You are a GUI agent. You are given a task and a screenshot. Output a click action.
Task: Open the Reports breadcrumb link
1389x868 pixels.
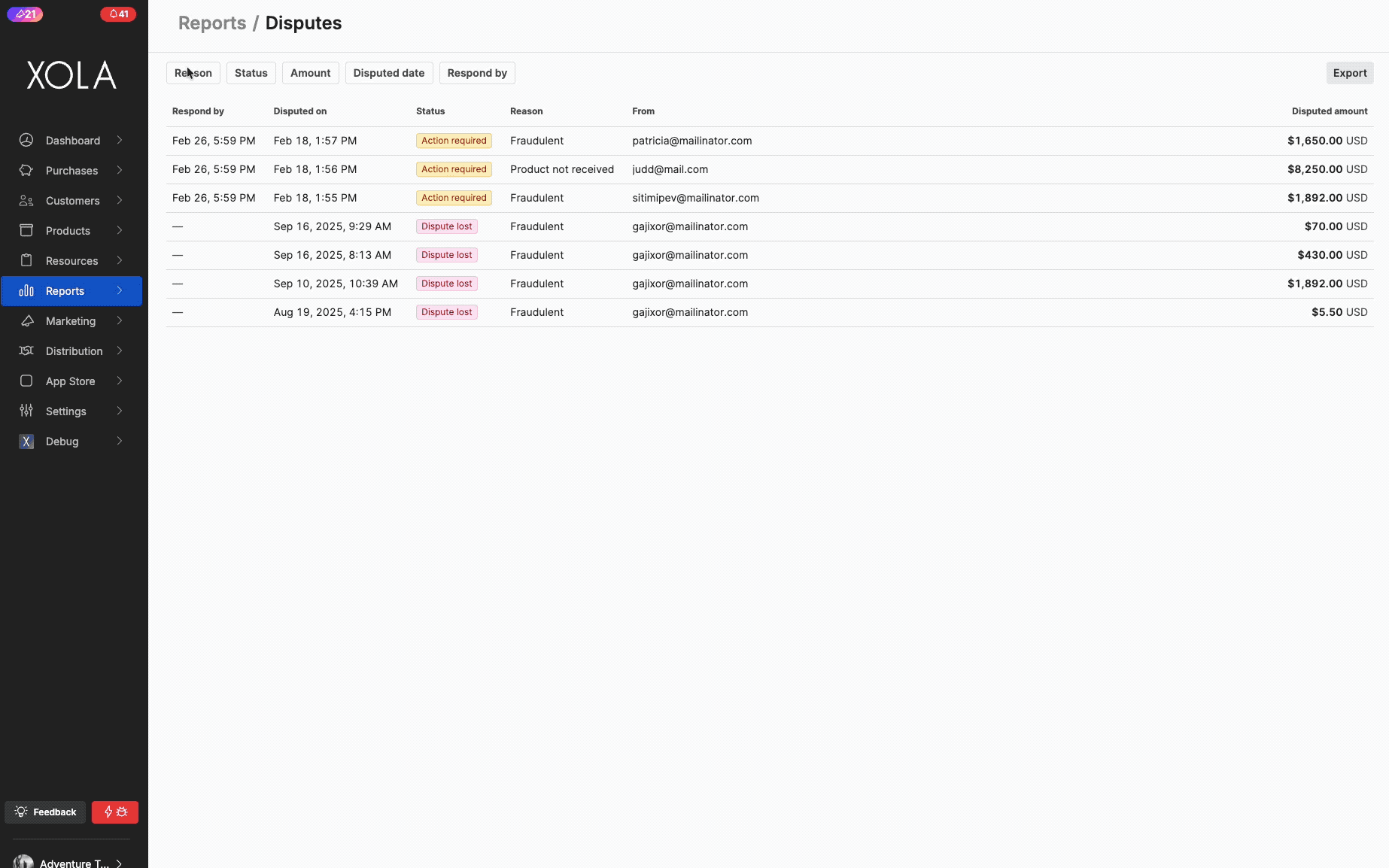pyautogui.click(x=211, y=23)
